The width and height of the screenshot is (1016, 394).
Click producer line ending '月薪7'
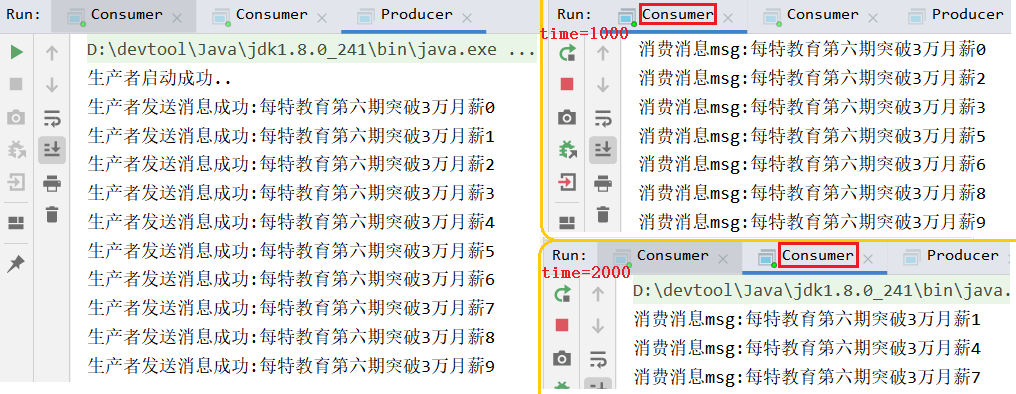291,309
